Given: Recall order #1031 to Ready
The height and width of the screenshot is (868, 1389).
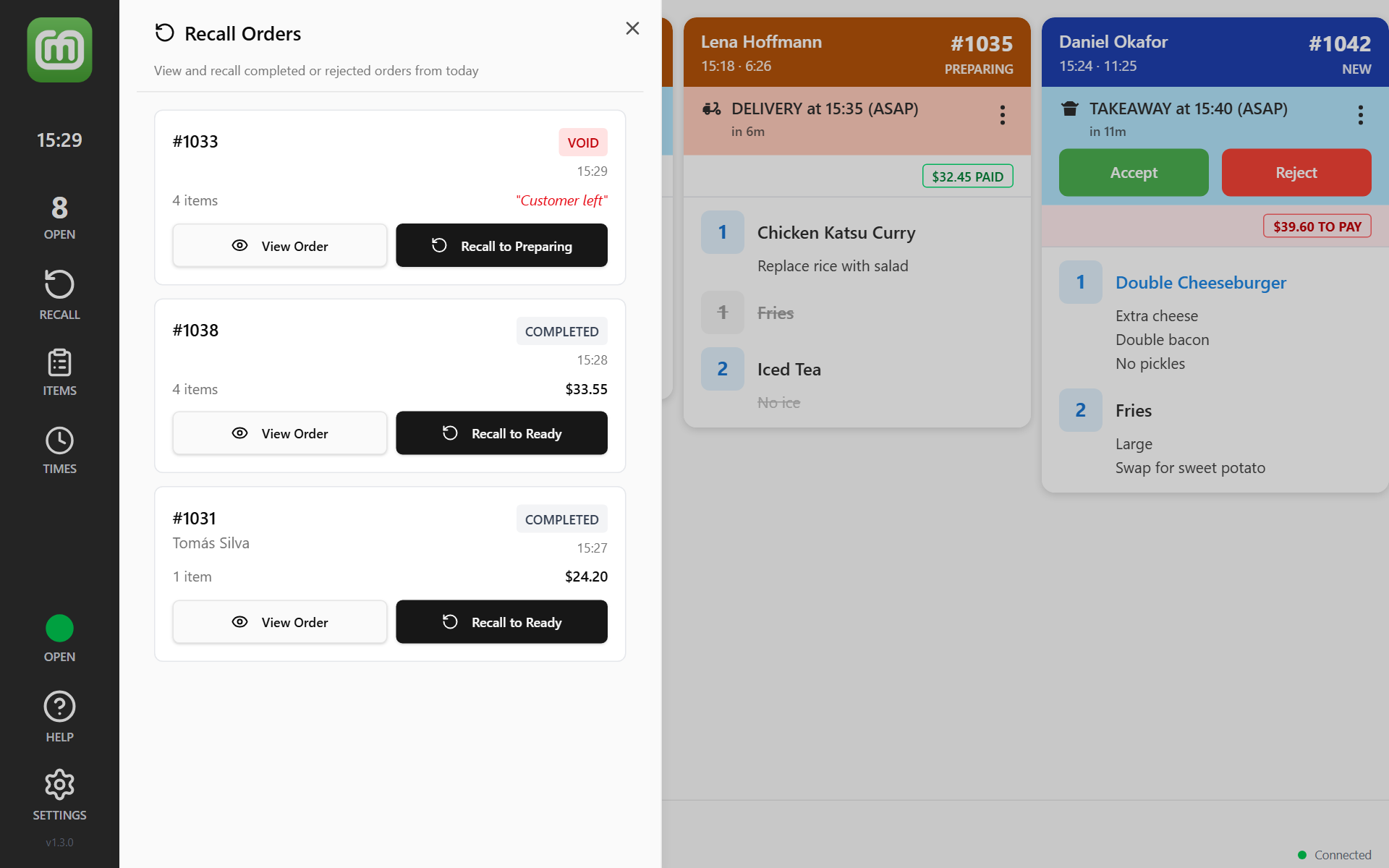Looking at the screenshot, I should tap(501, 622).
